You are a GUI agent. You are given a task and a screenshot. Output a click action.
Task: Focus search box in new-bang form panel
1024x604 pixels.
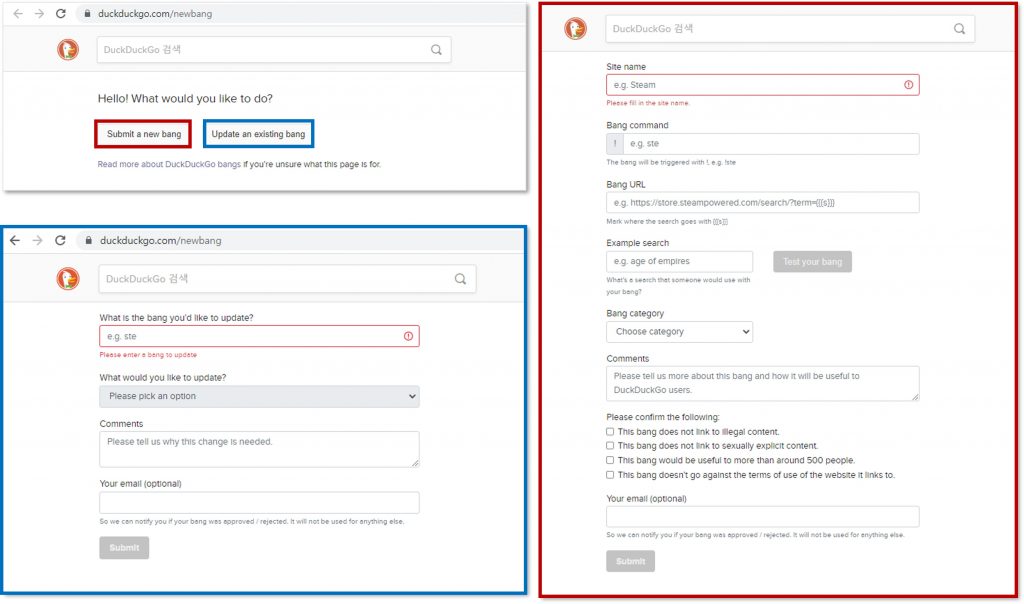pyautogui.click(x=790, y=29)
